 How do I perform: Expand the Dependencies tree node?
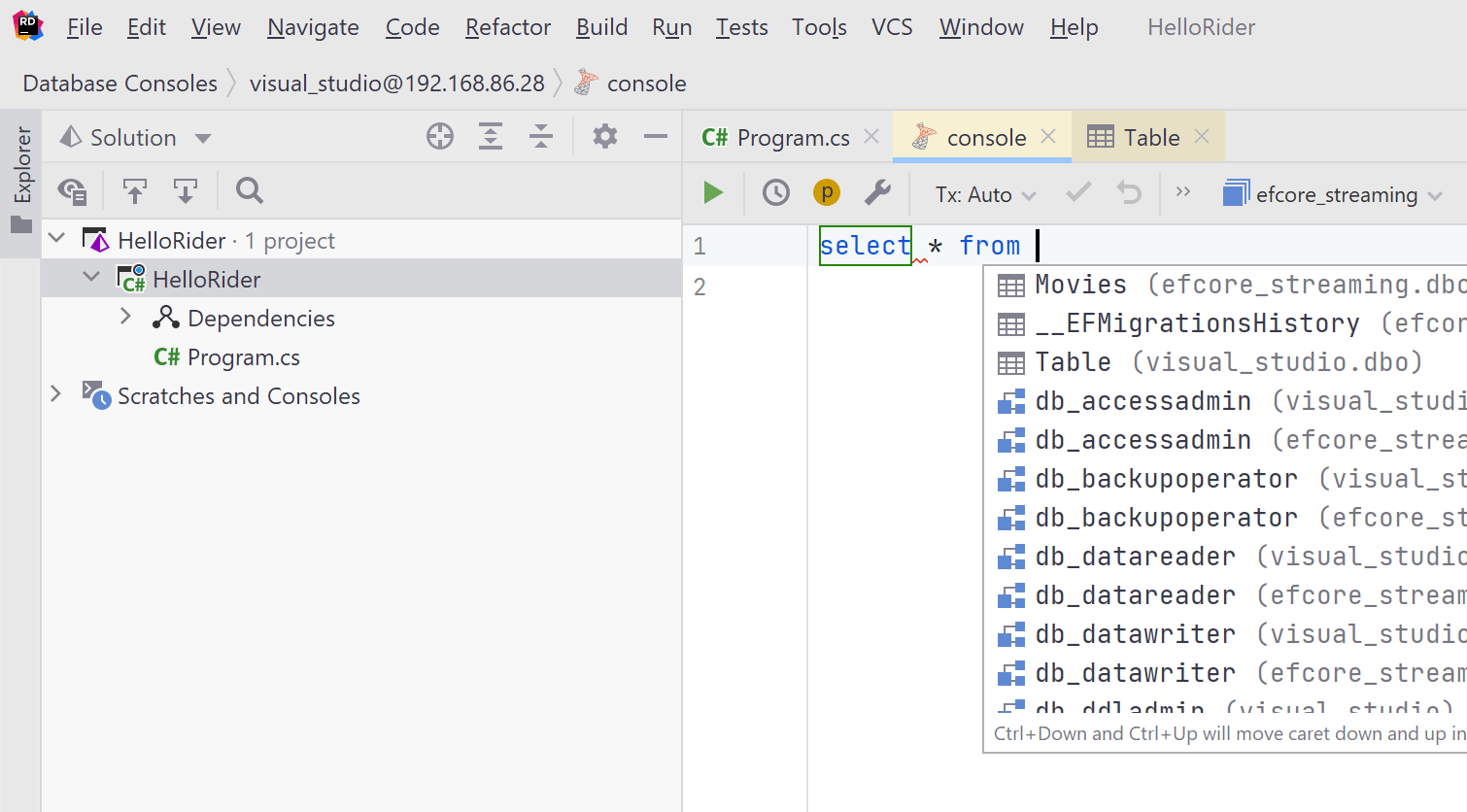click(x=126, y=318)
